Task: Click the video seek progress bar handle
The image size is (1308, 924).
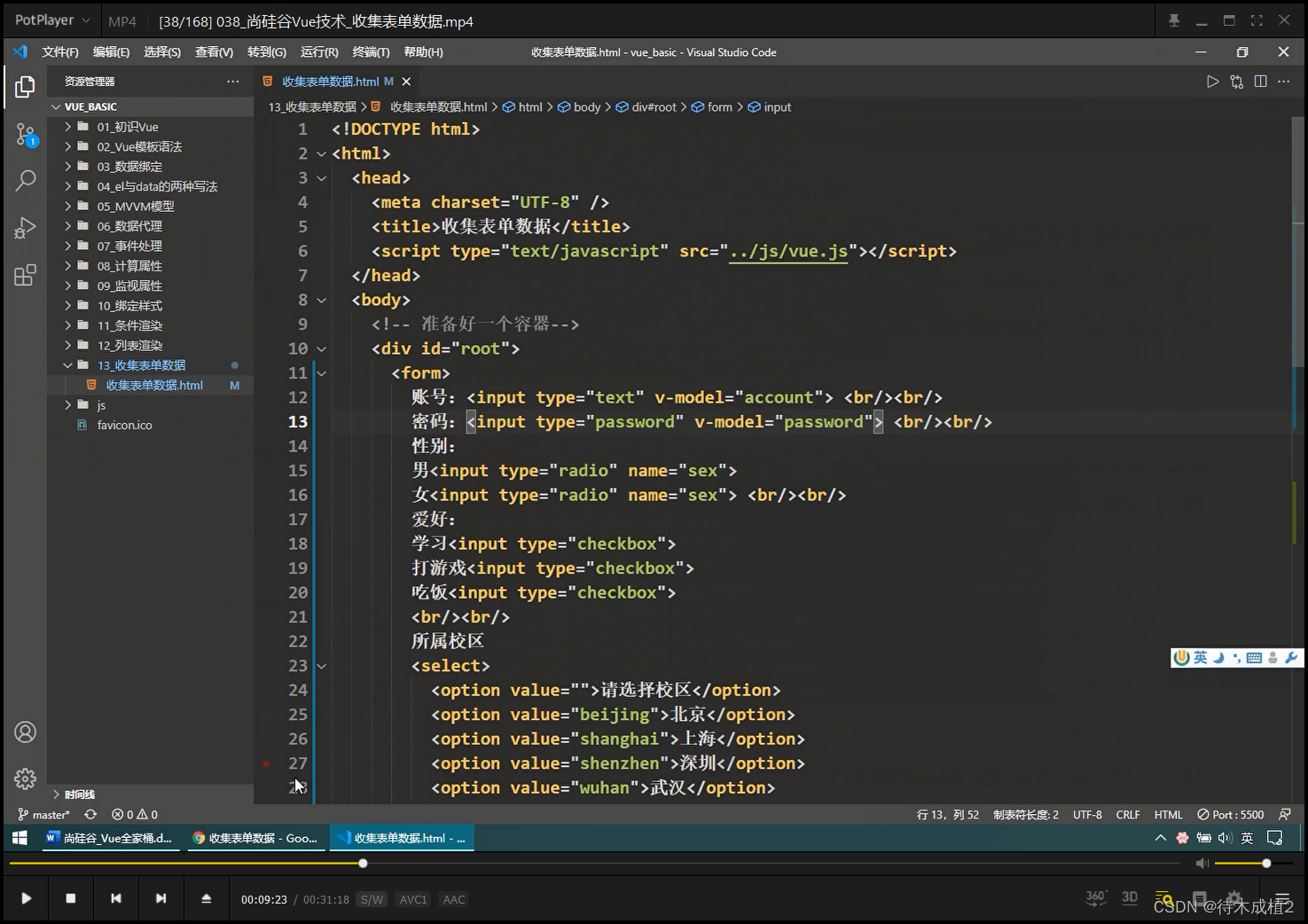Action: pyautogui.click(x=363, y=863)
